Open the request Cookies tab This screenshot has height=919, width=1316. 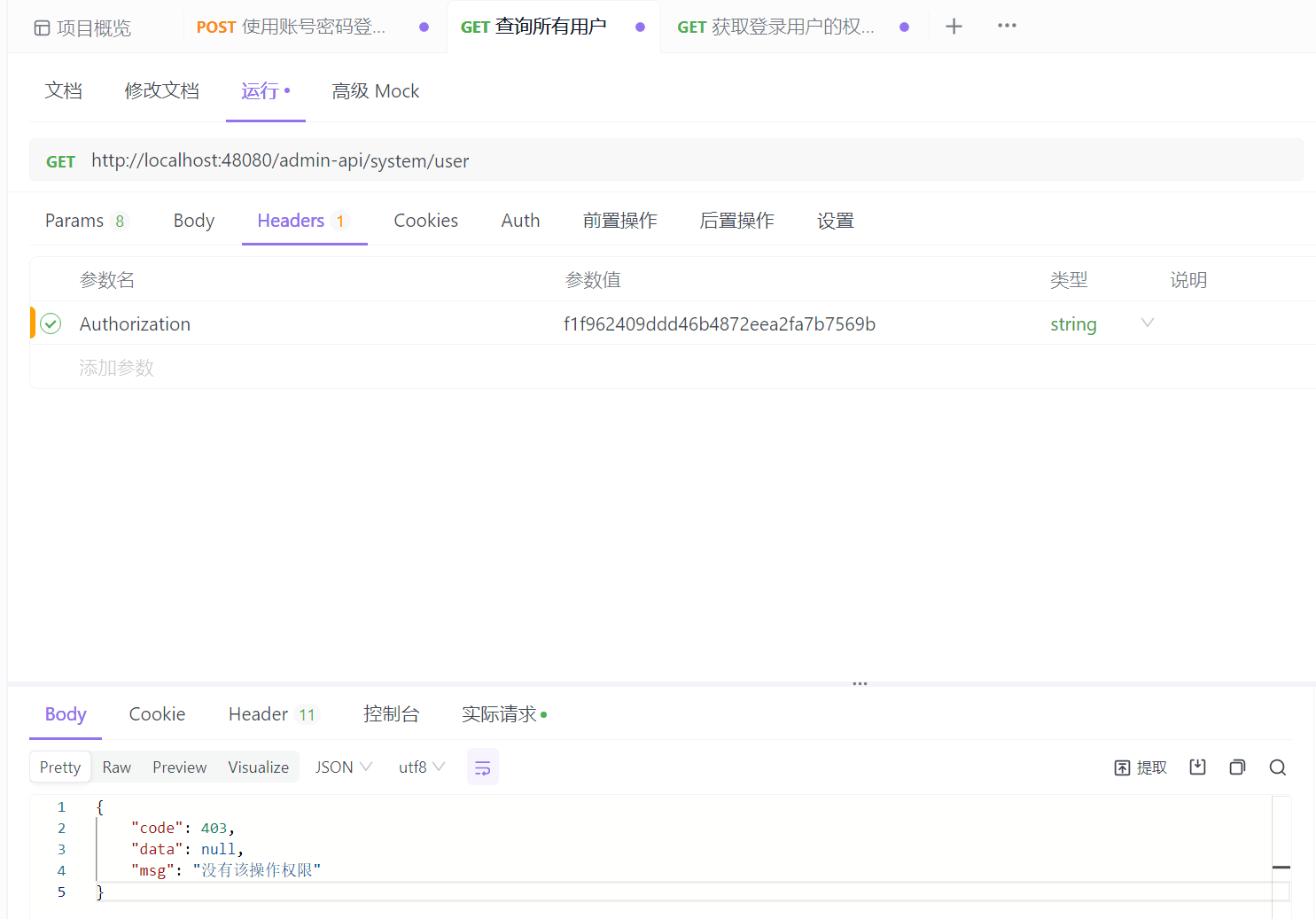(x=426, y=221)
